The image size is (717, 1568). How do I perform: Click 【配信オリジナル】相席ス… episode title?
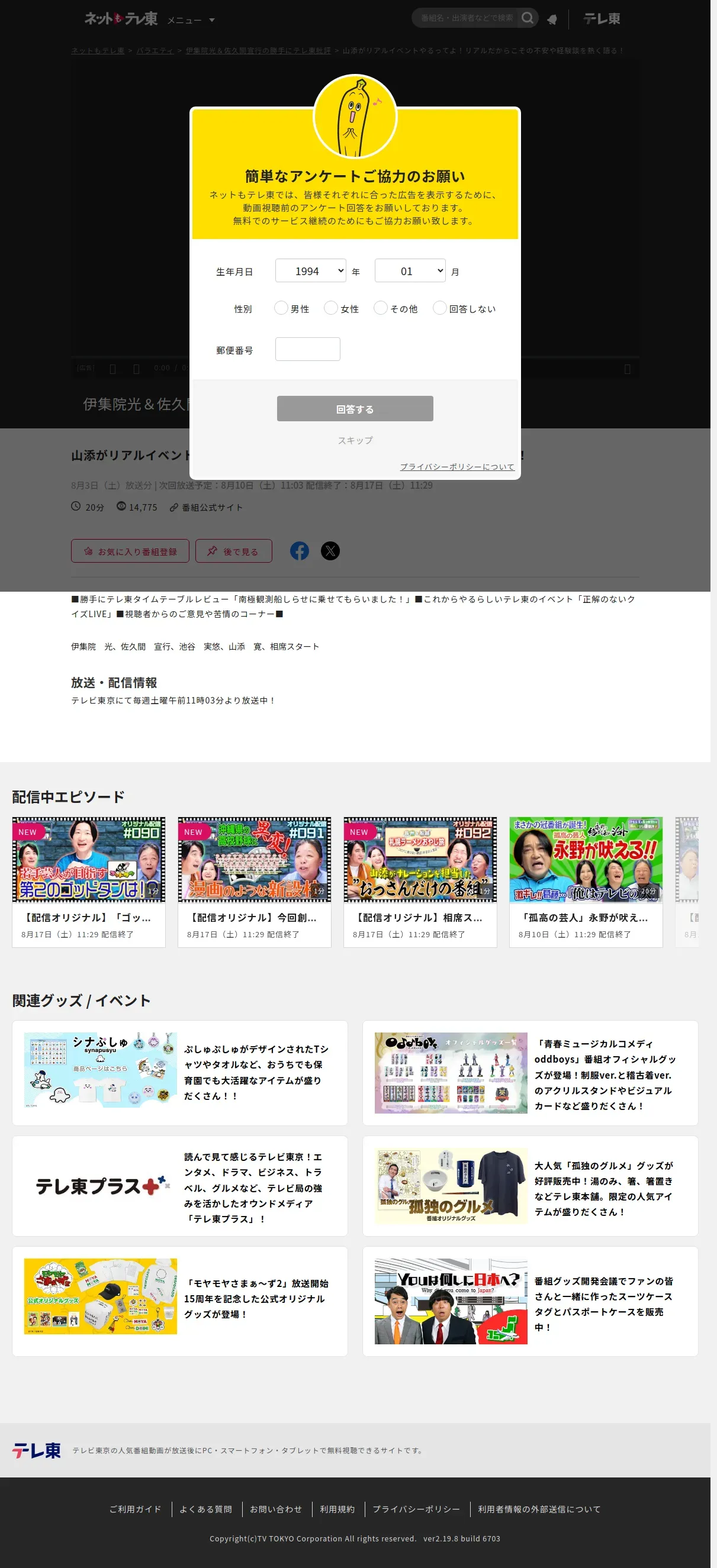(417, 917)
